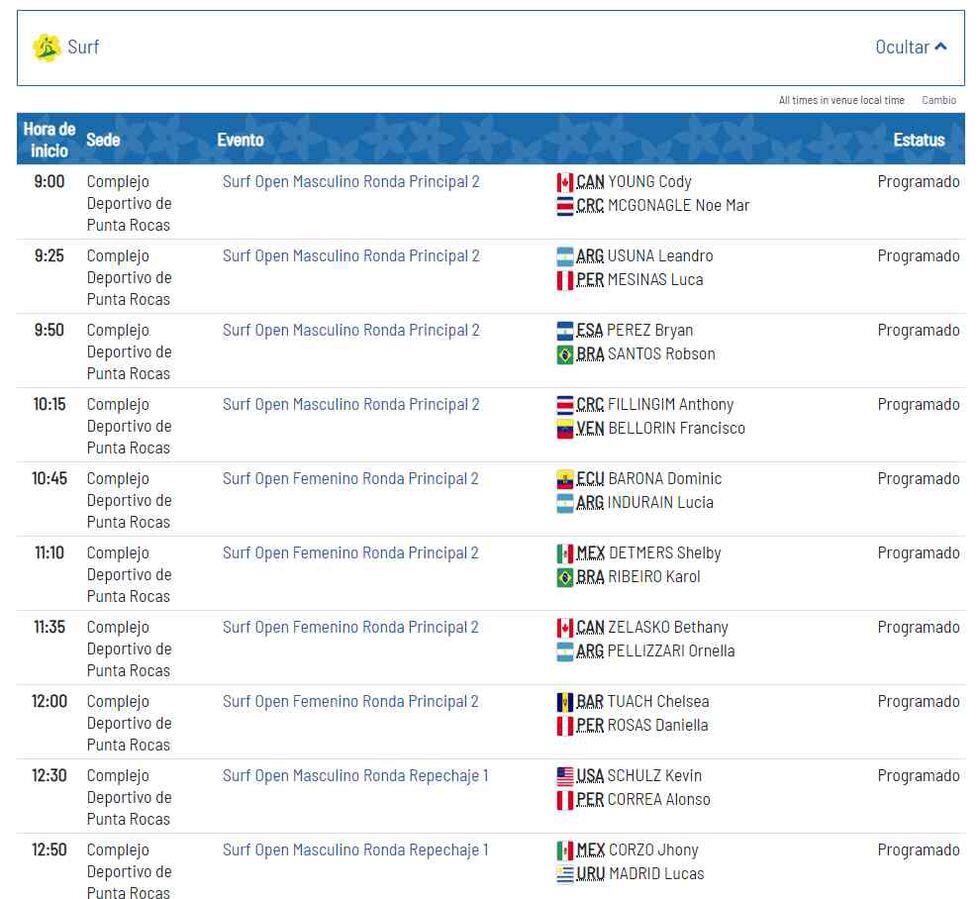Click the MEX country code beside DETMERS Shelby

590,553
